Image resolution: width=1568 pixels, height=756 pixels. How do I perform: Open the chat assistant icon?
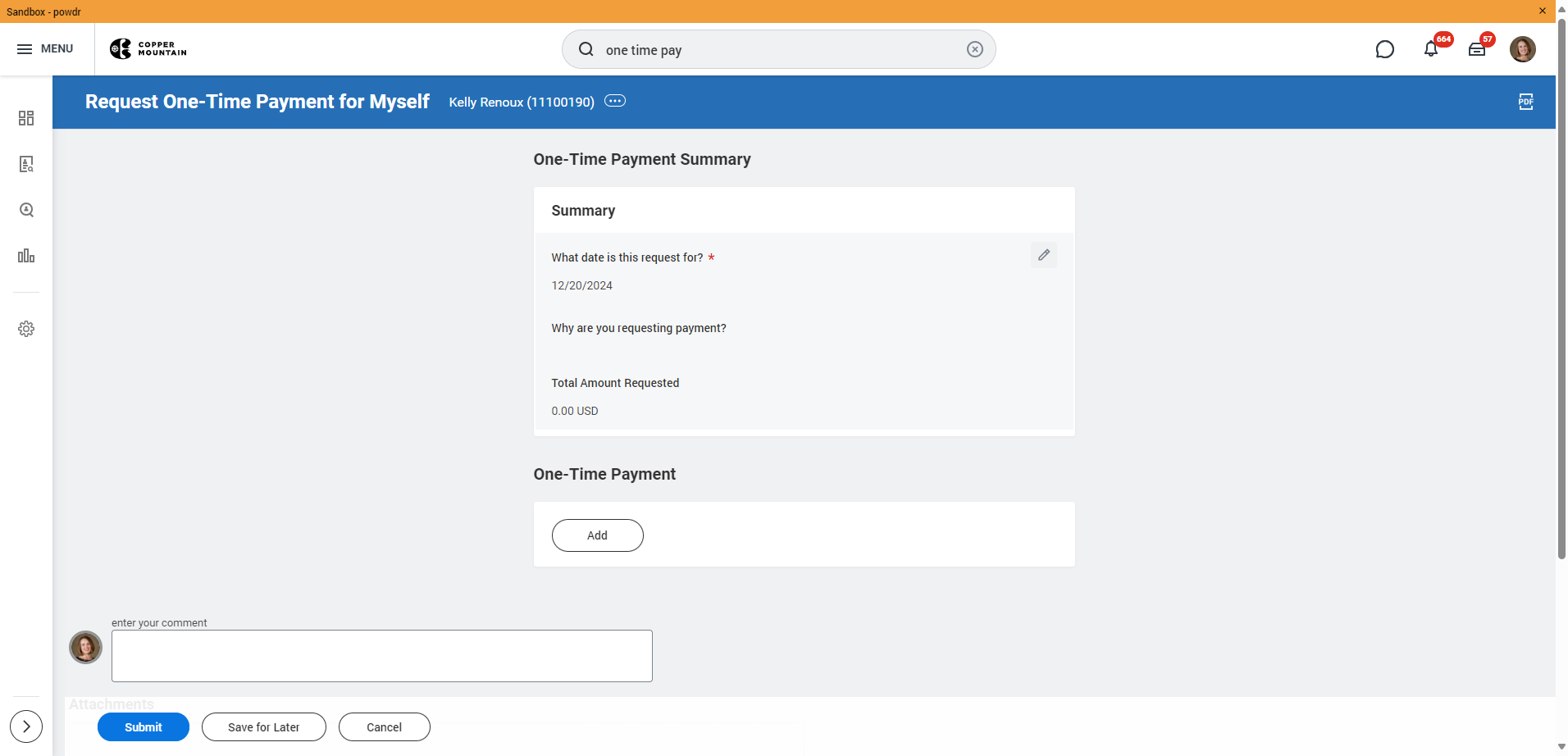pos(1384,49)
